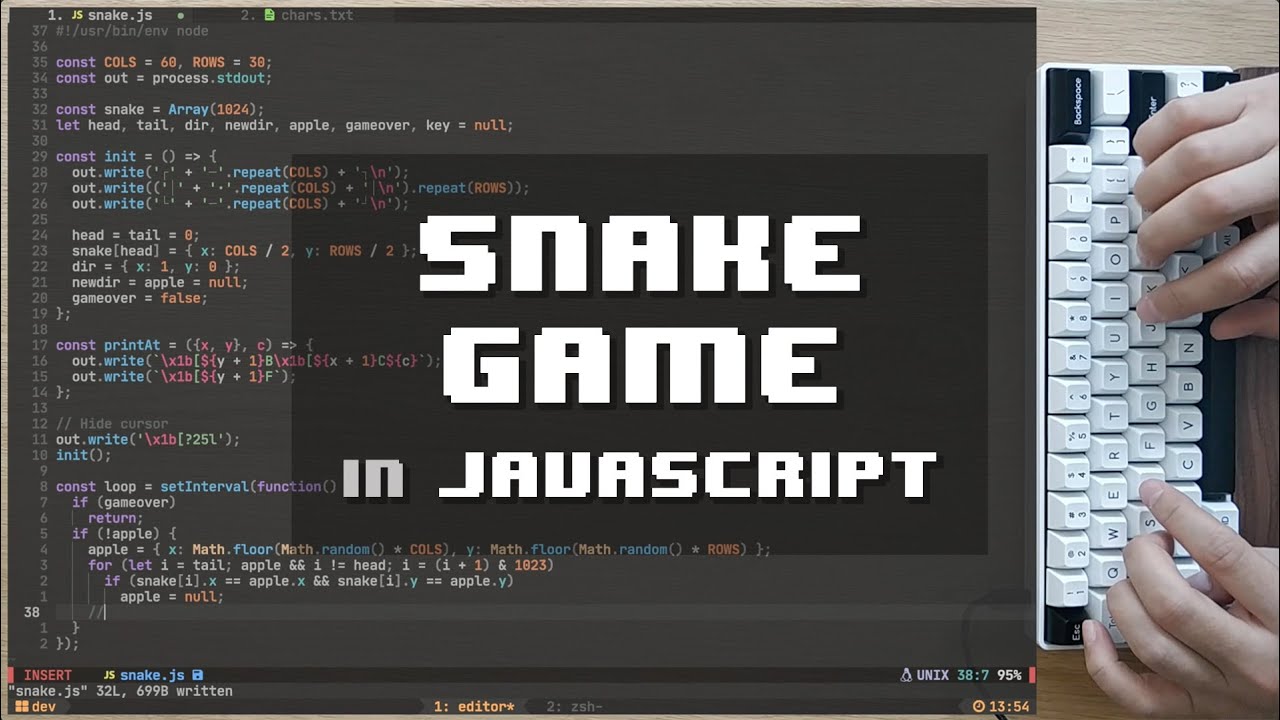The height and width of the screenshot is (720, 1280).
Task: Select tmux window 1: editor
Action: (474, 707)
